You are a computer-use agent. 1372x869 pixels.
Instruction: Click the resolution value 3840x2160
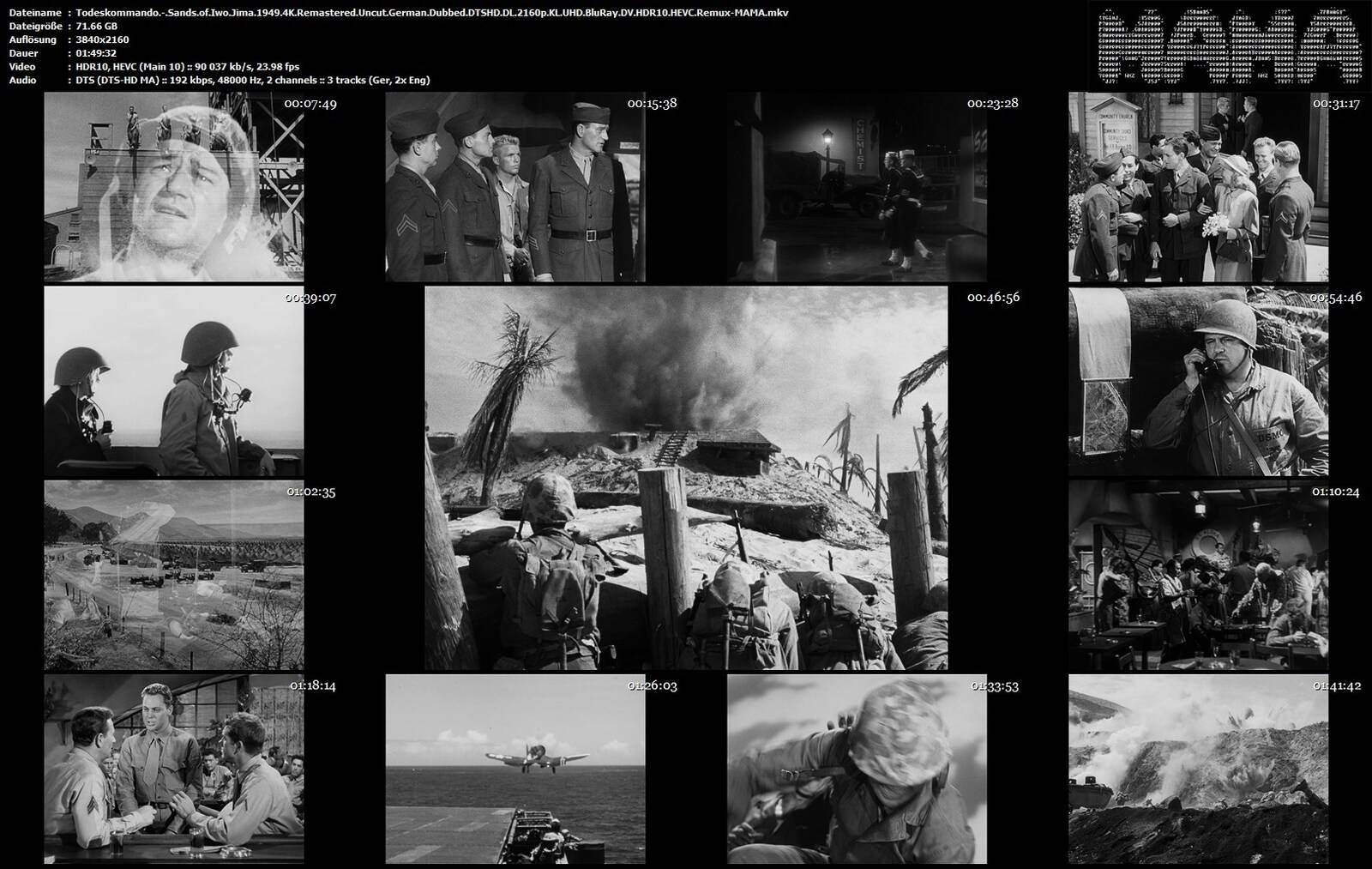point(102,39)
